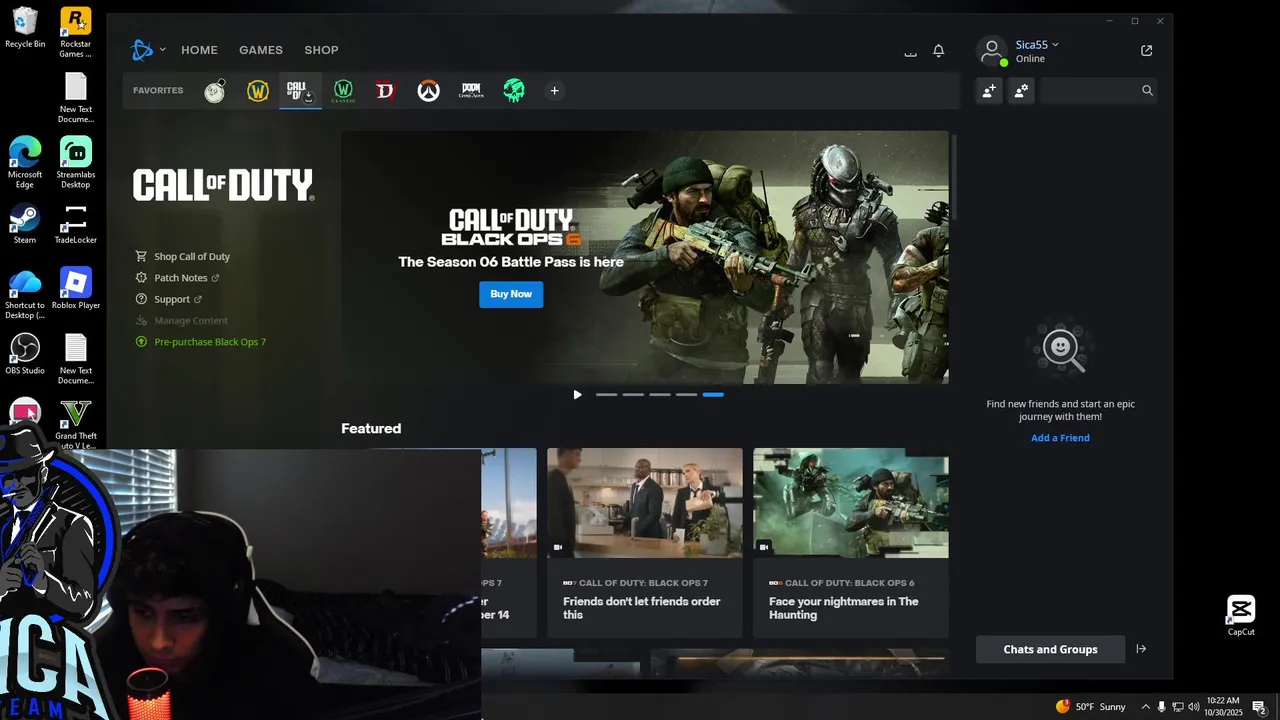
Task: Go to the HOME tab
Action: [x=199, y=50]
